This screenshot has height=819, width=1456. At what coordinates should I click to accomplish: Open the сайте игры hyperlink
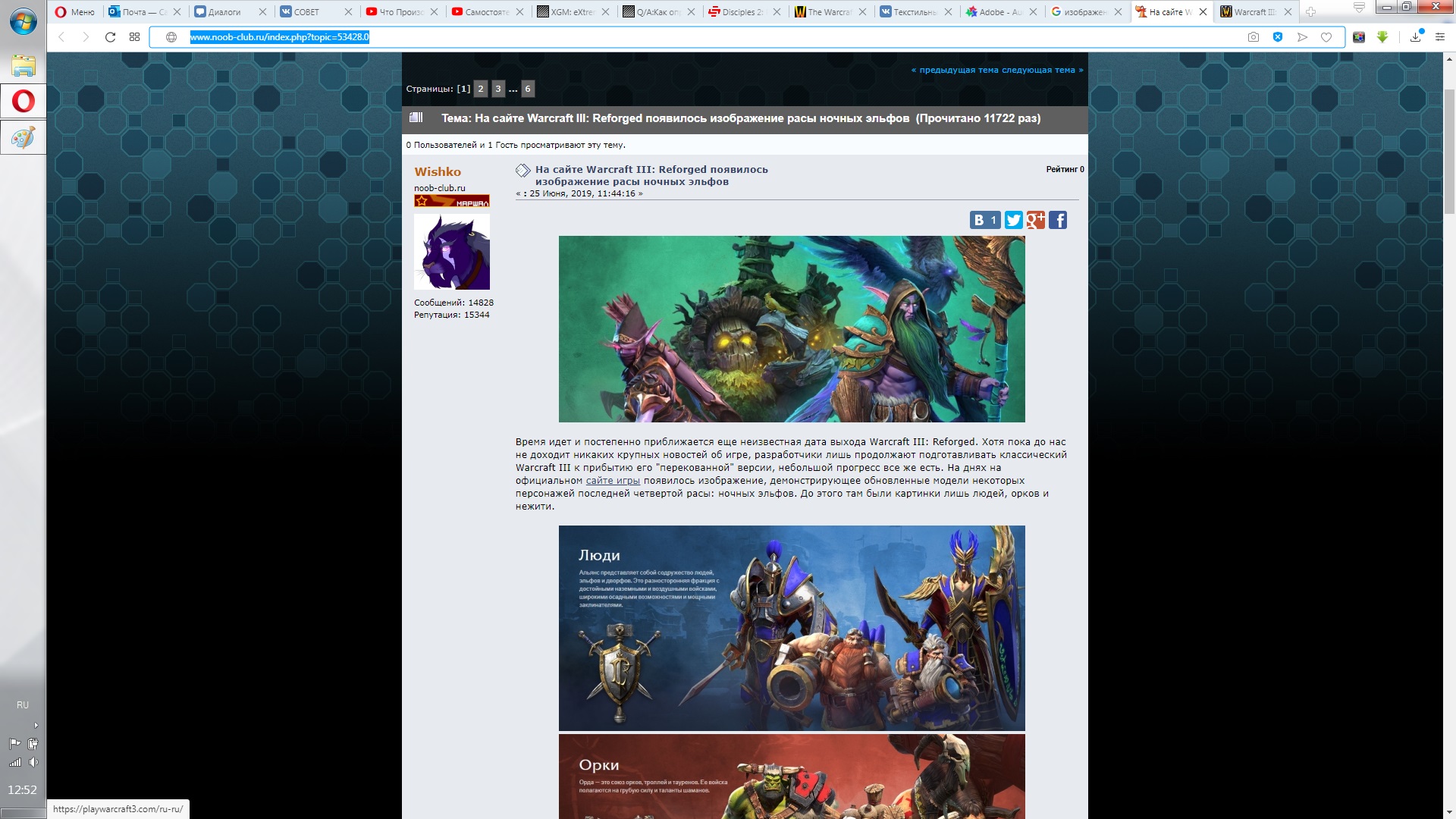(613, 481)
